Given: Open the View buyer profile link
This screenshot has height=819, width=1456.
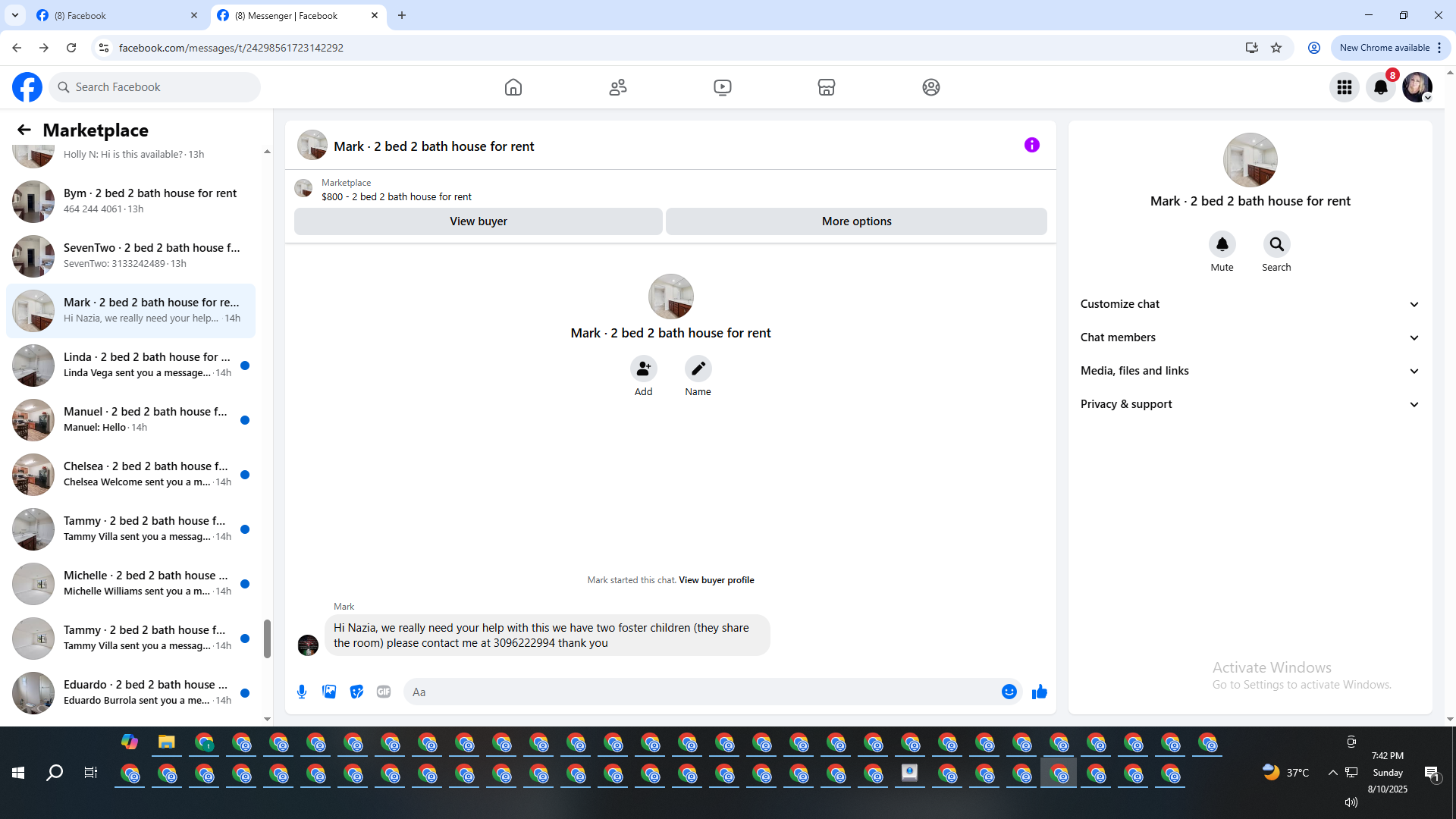Looking at the screenshot, I should tap(716, 580).
